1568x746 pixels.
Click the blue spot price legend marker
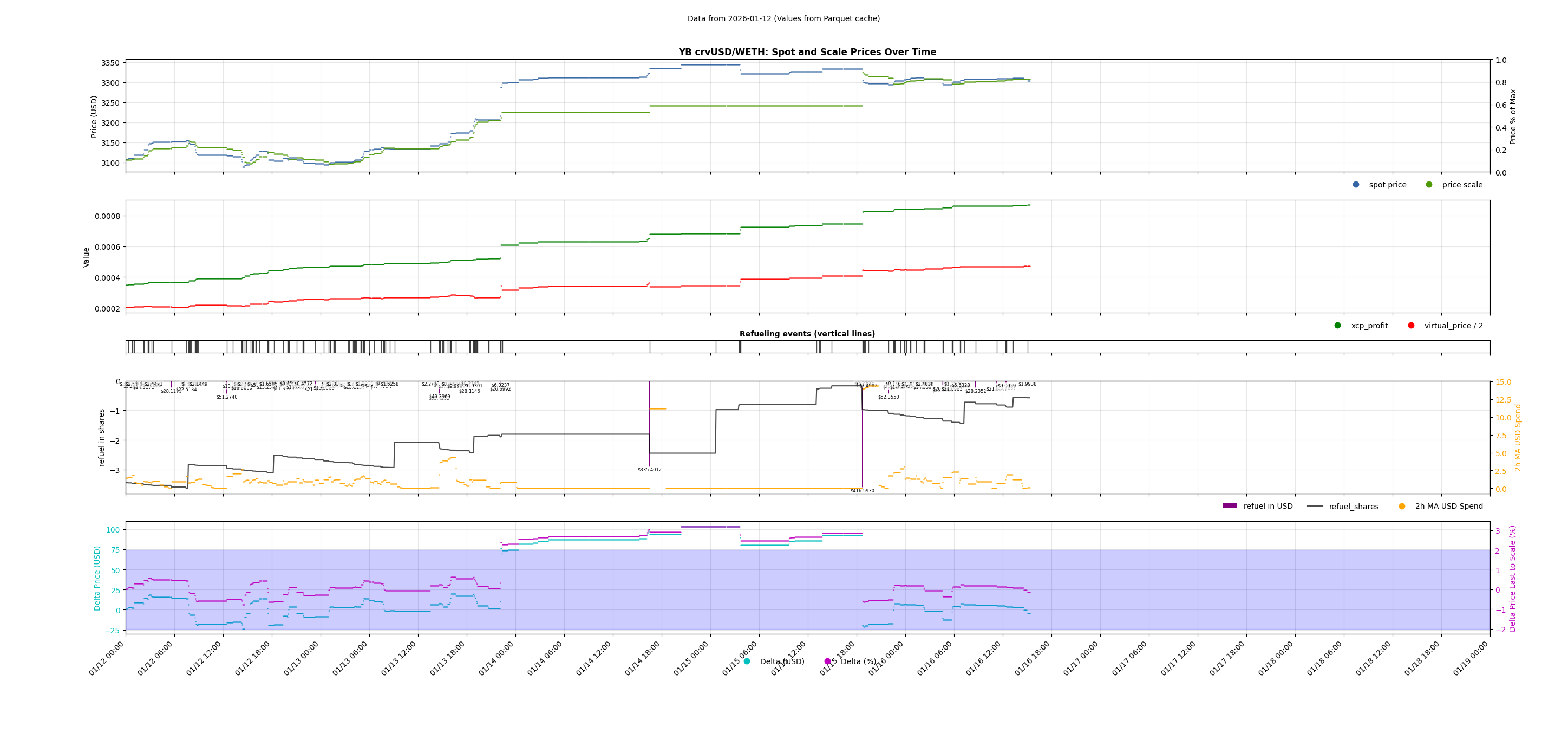[1356, 185]
